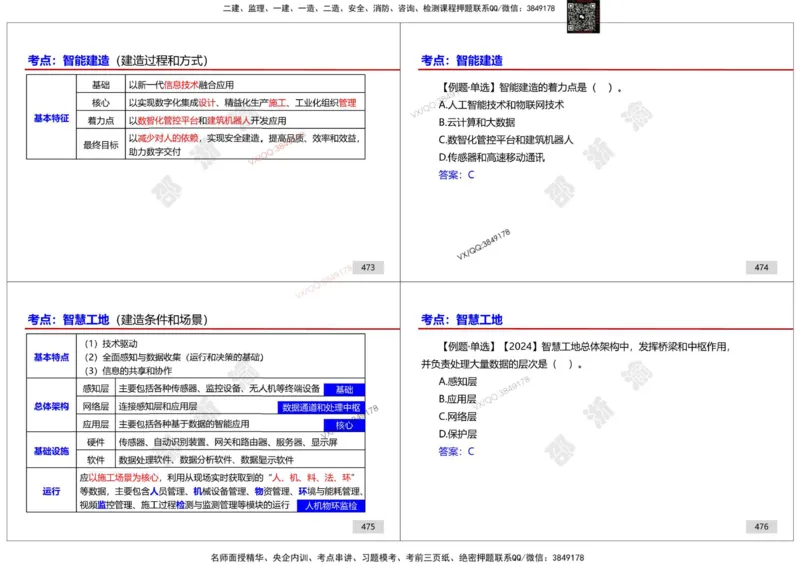Choose option A.人工智能技术和物联网技术
Image resolution: width=800 pixels, height=566 pixels.
(x=501, y=105)
